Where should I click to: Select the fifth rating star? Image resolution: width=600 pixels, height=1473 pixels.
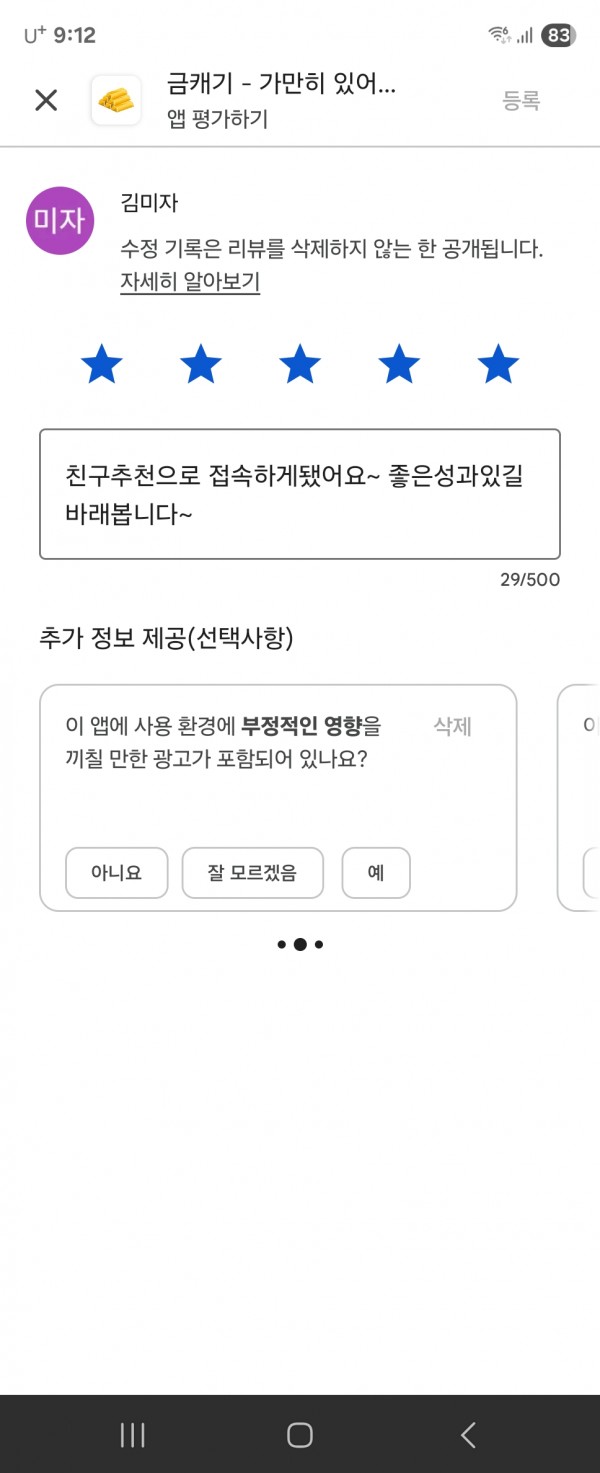[498, 364]
